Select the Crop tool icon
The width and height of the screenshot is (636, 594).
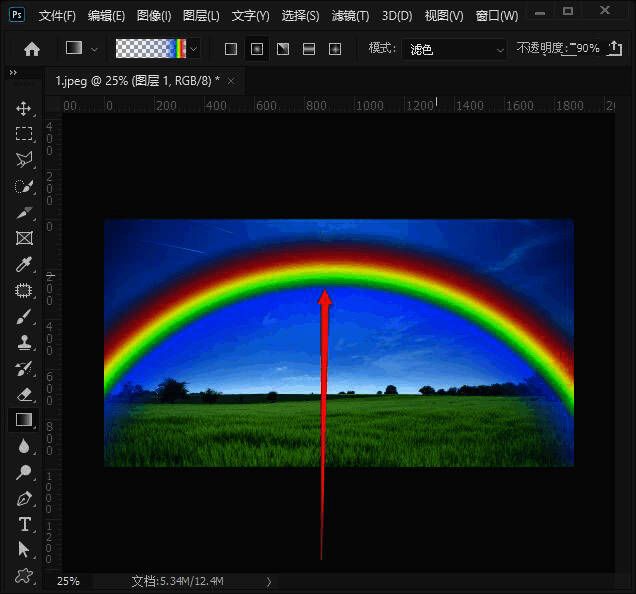[24, 212]
